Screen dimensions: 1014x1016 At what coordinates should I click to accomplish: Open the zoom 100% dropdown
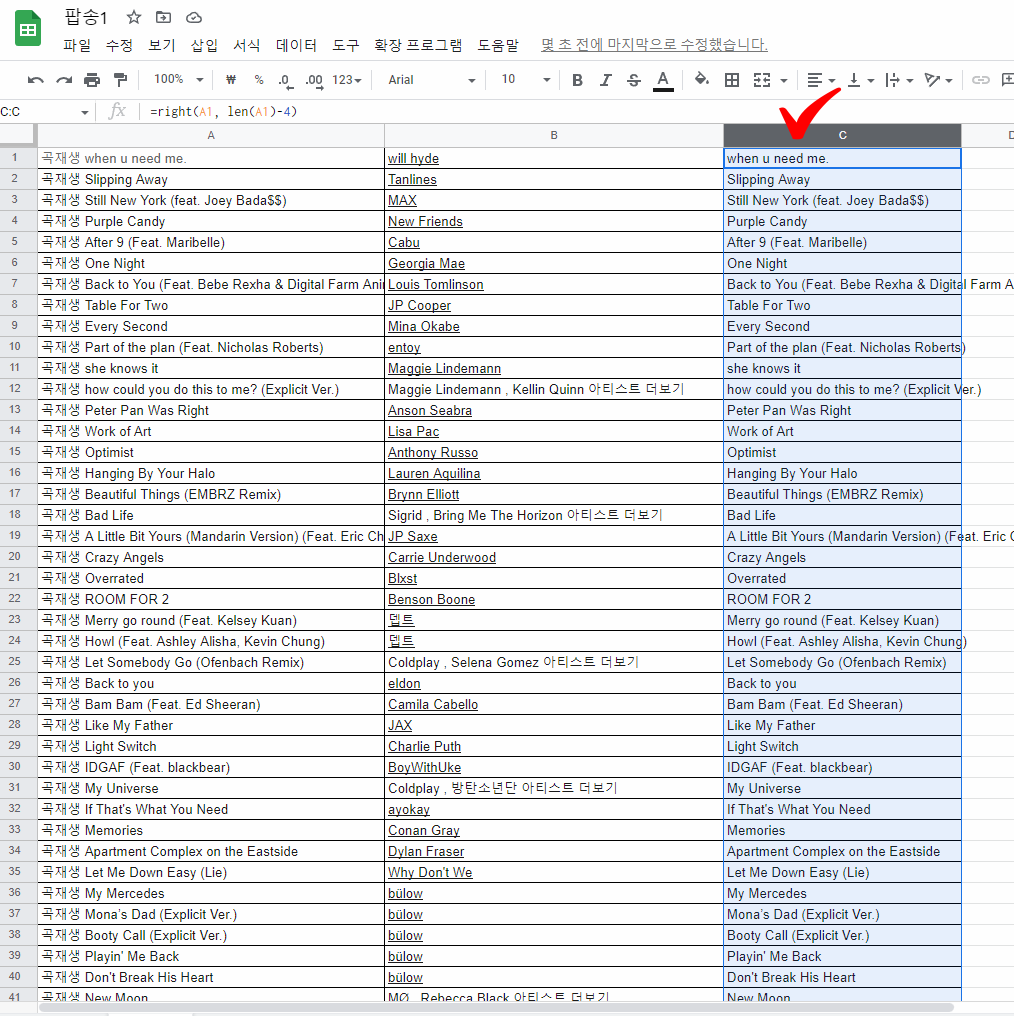point(178,80)
